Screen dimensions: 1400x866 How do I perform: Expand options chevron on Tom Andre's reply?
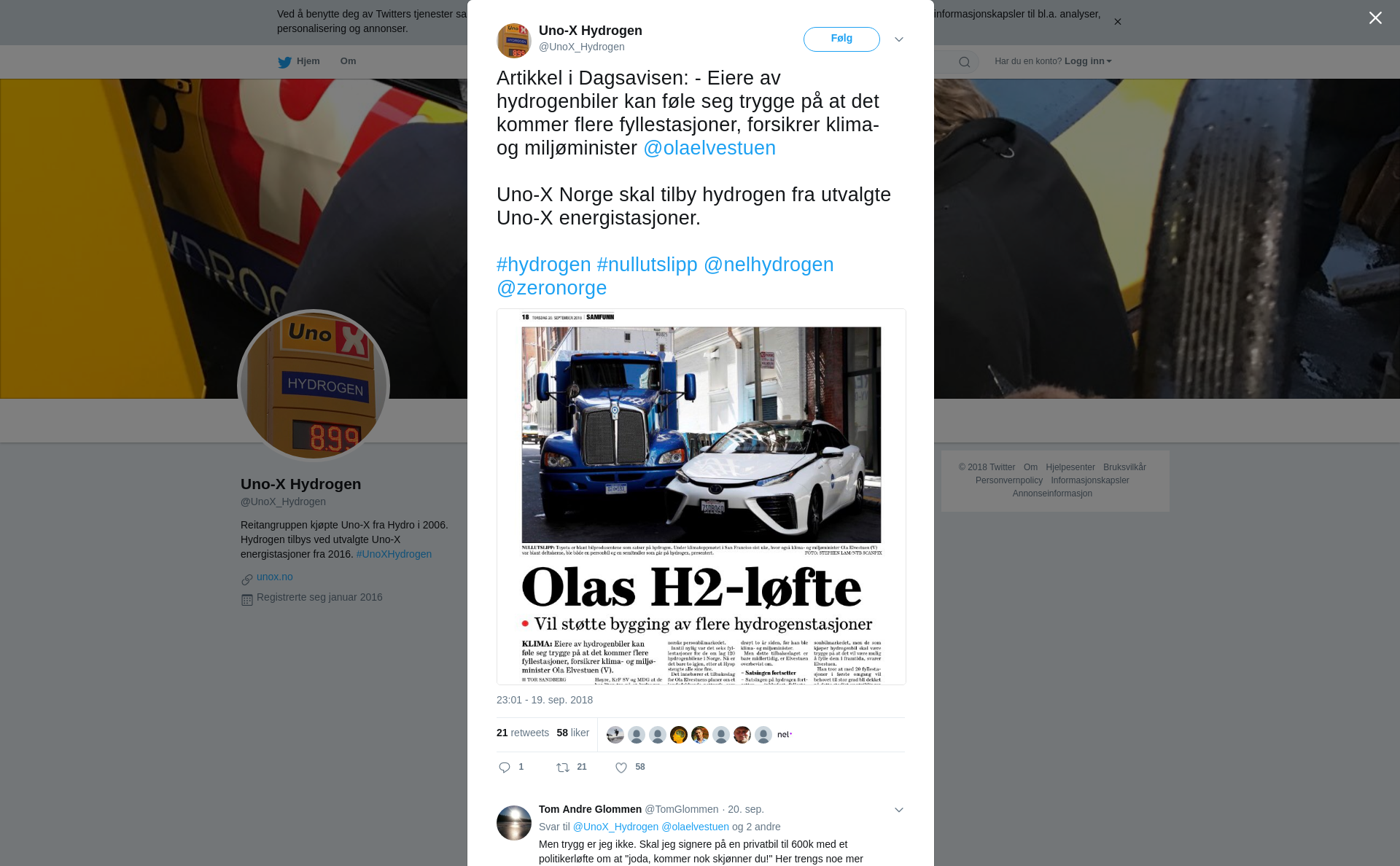(899, 810)
